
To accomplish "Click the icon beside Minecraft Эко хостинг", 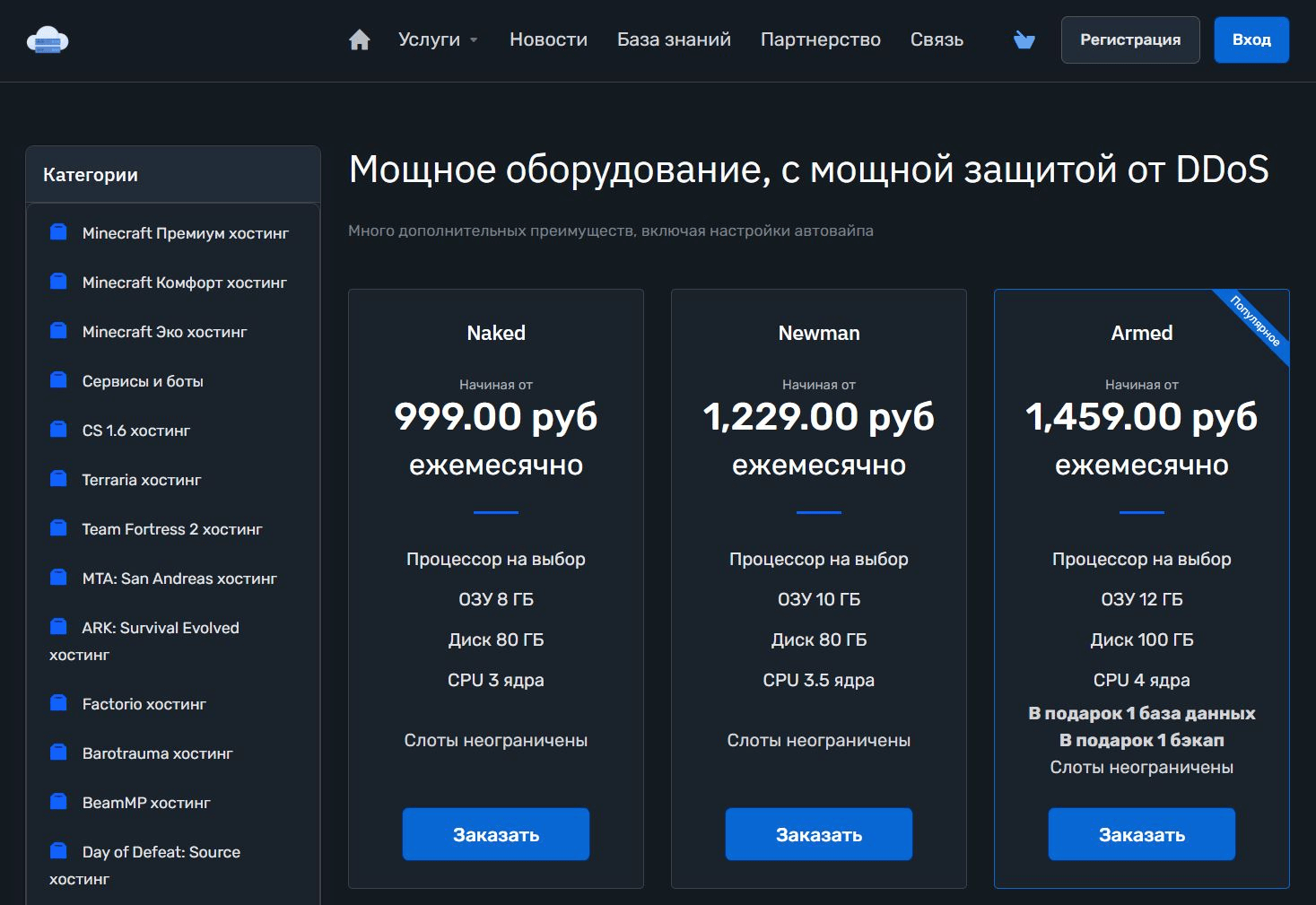I will (58, 331).
